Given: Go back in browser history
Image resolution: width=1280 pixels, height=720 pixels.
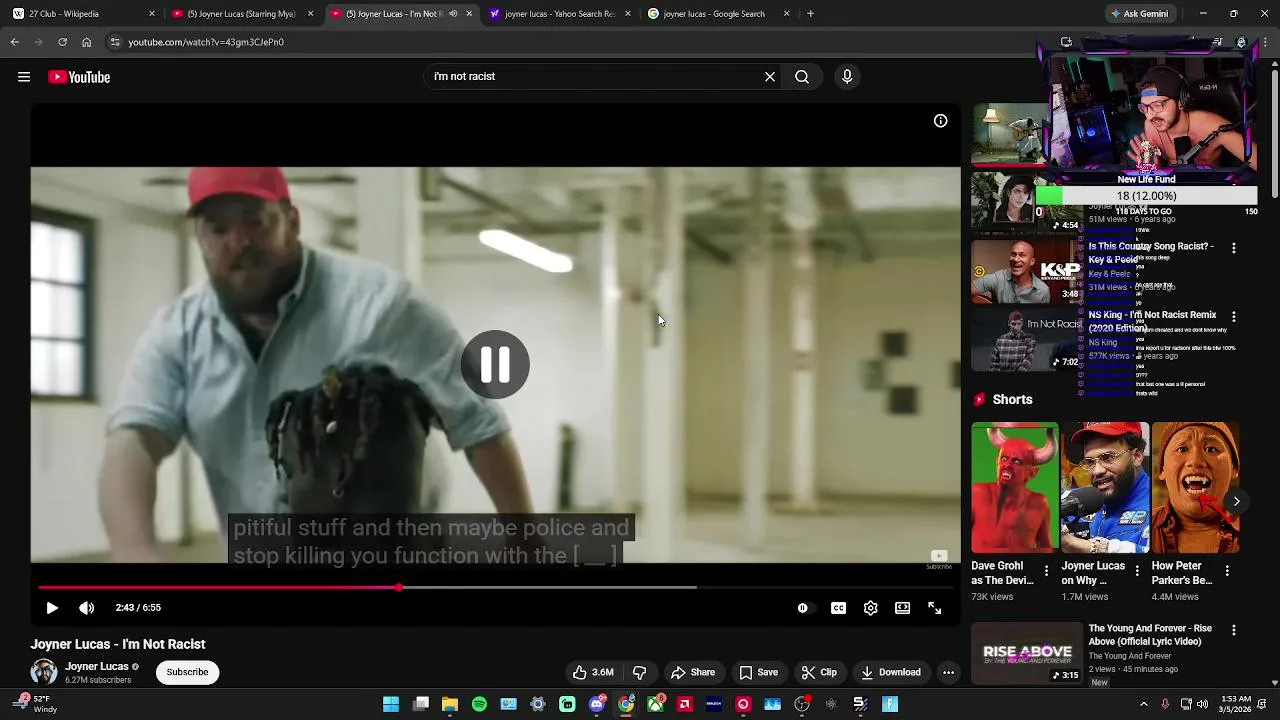Looking at the screenshot, I should click(14, 42).
